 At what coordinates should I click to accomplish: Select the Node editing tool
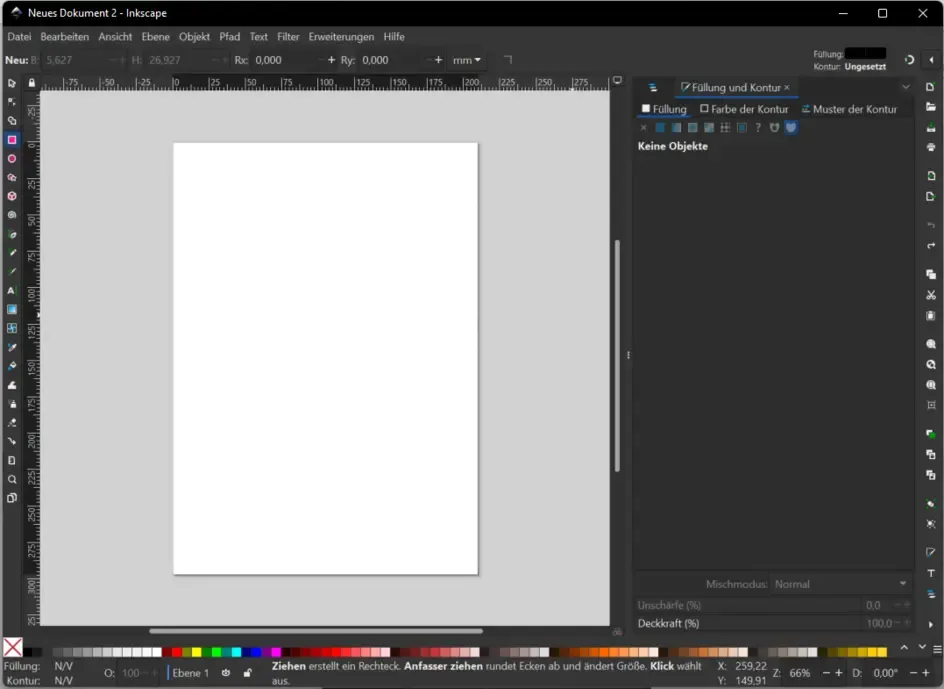click(x=12, y=100)
